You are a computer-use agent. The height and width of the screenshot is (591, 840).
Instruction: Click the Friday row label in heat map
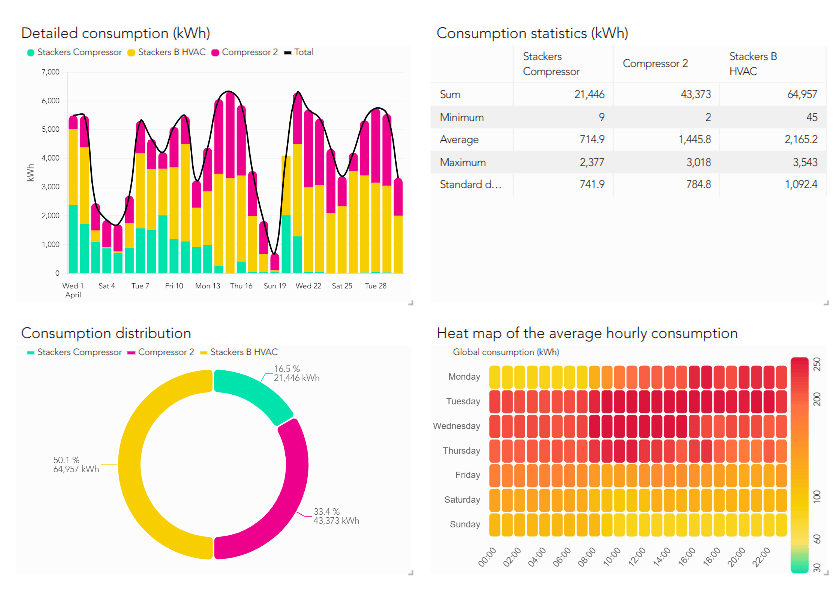point(468,475)
